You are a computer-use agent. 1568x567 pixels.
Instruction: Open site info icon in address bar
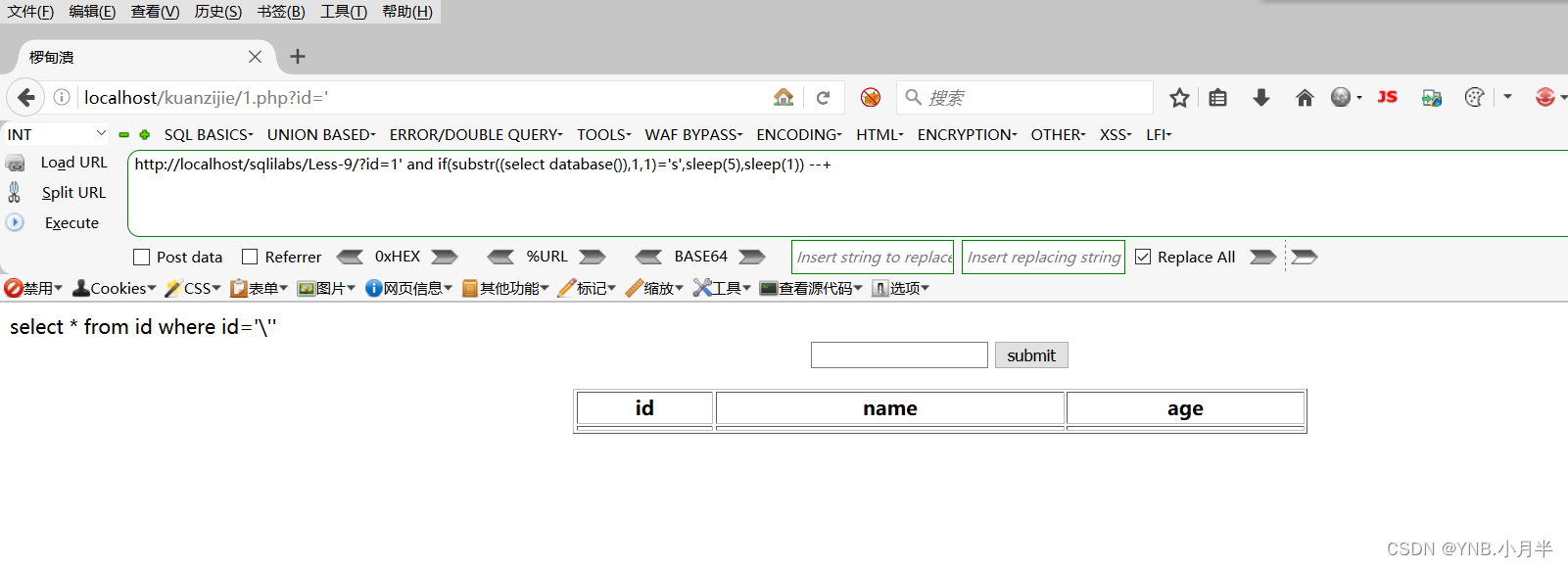pyautogui.click(x=62, y=97)
